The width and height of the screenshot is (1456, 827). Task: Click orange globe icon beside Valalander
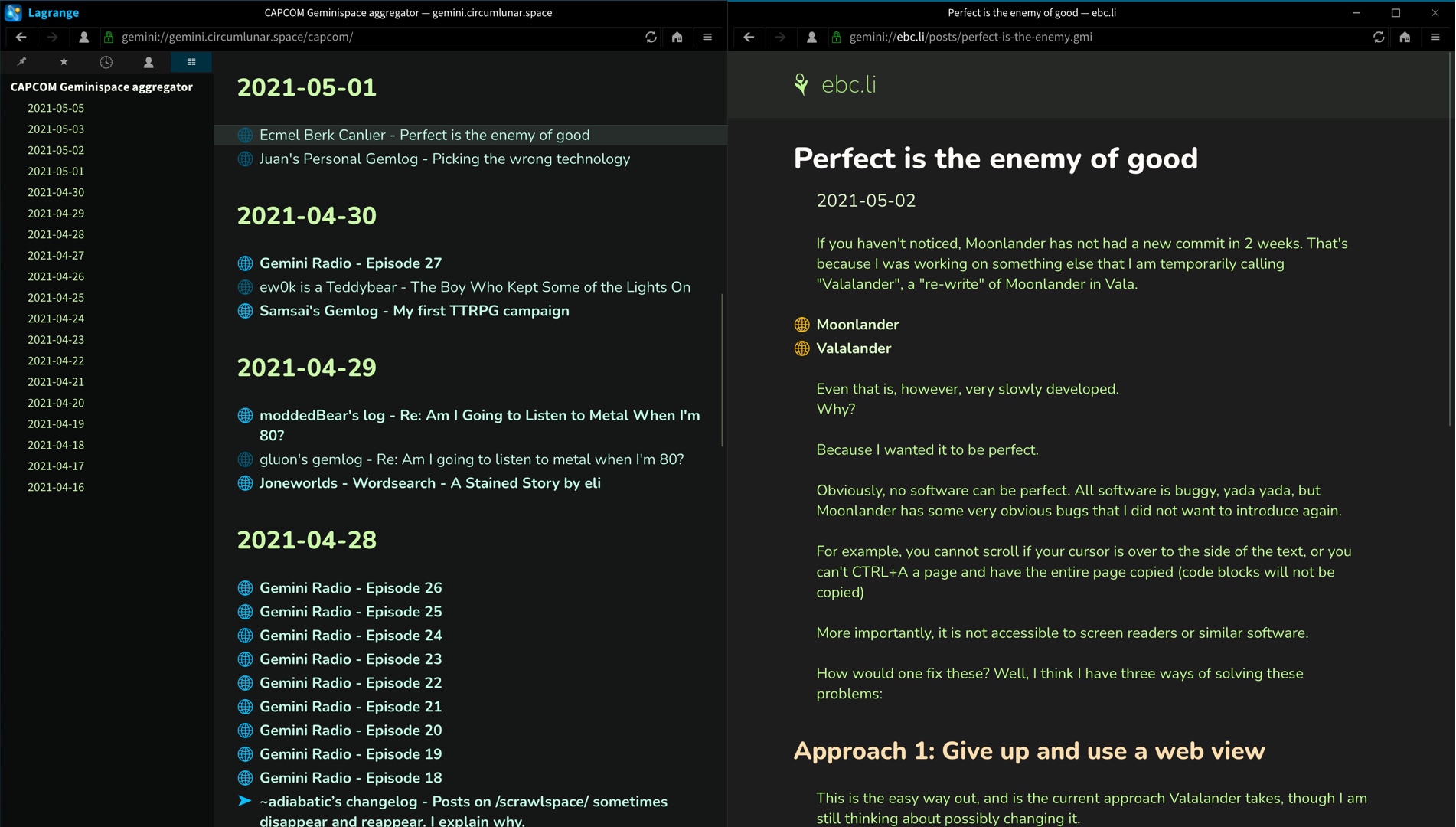click(801, 348)
